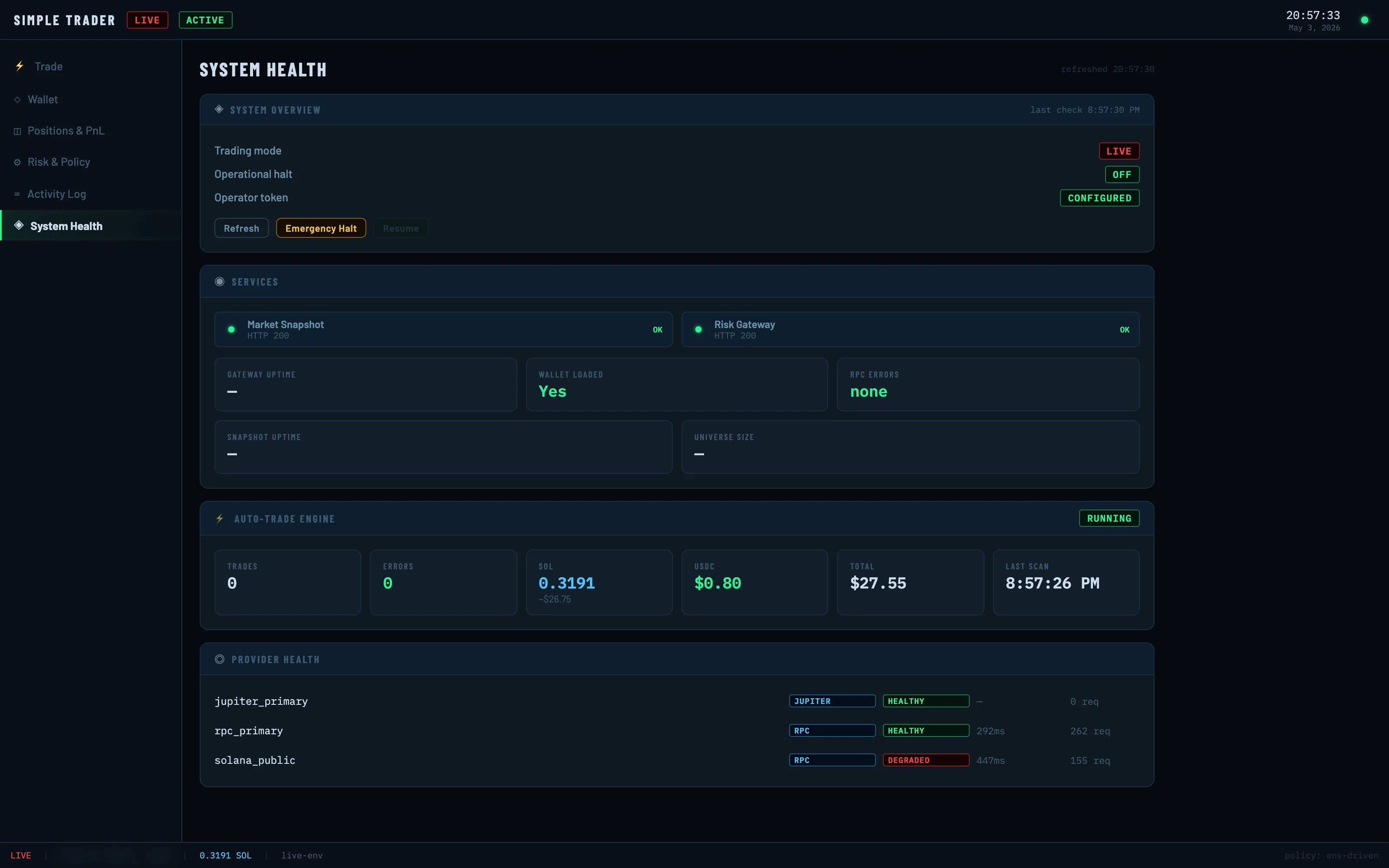Open Risk & Policy section
Viewport: 1389px width, 868px height.
coord(91,162)
